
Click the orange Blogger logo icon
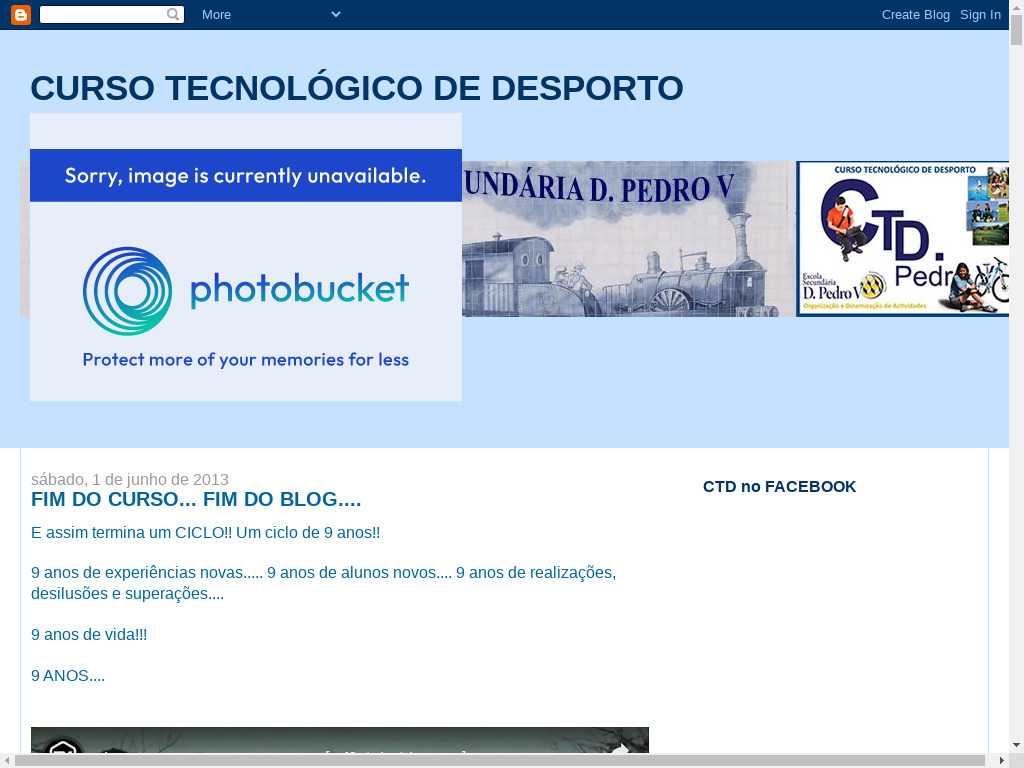coord(21,14)
